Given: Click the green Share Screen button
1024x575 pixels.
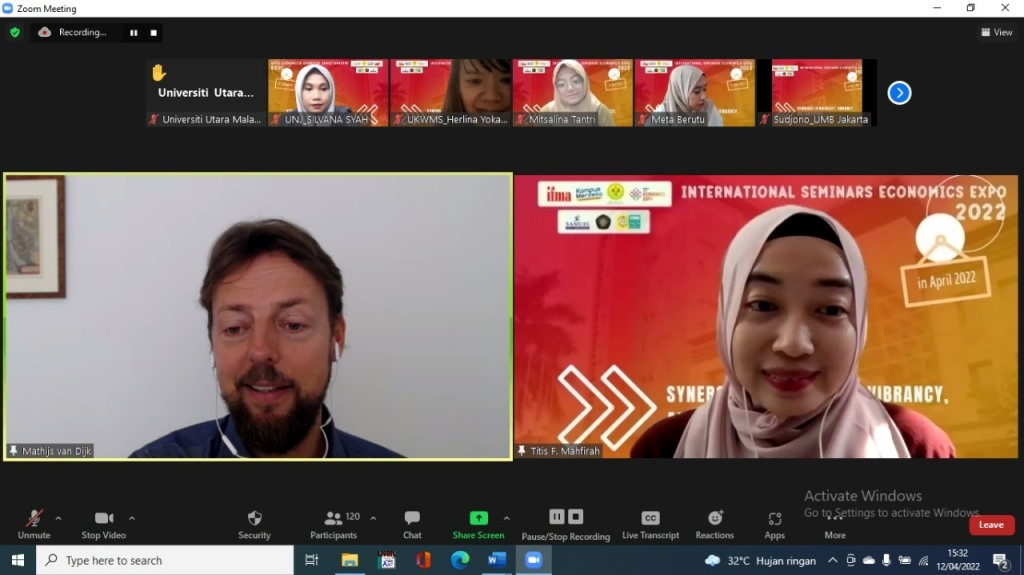Looking at the screenshot, I should (478, 525).
